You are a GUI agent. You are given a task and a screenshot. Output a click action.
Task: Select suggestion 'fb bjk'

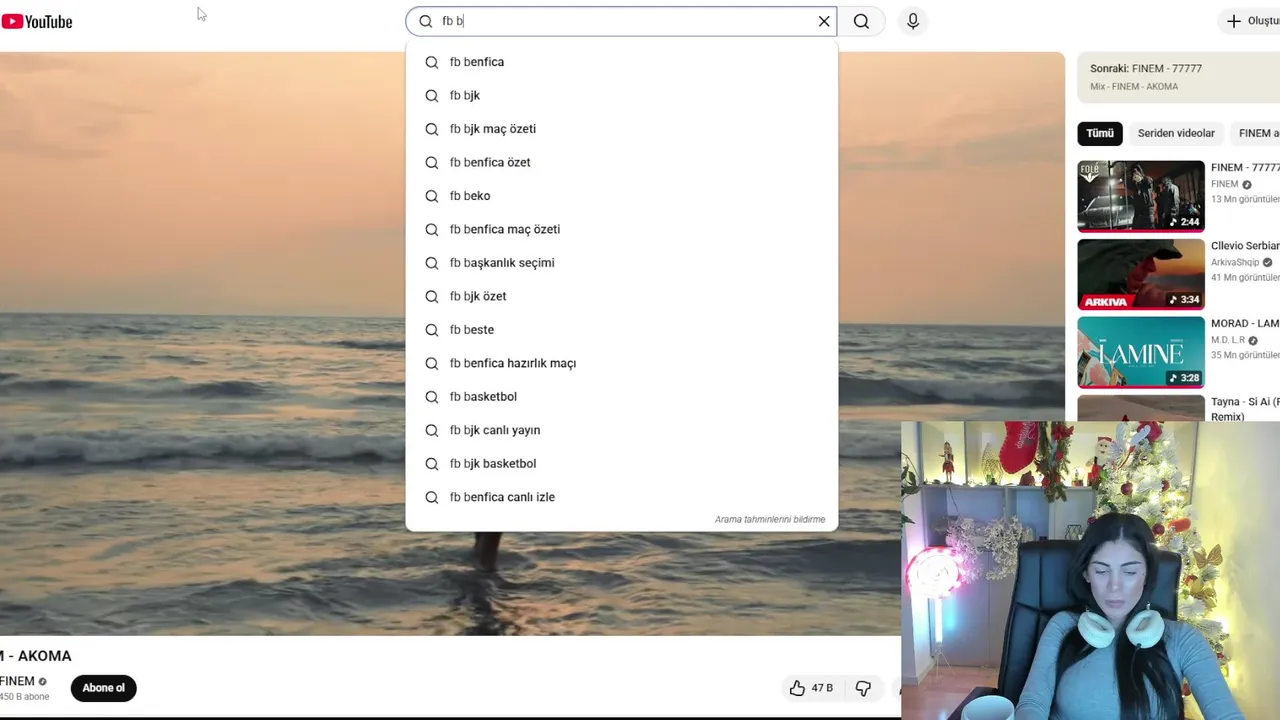(x=621, y=95)
